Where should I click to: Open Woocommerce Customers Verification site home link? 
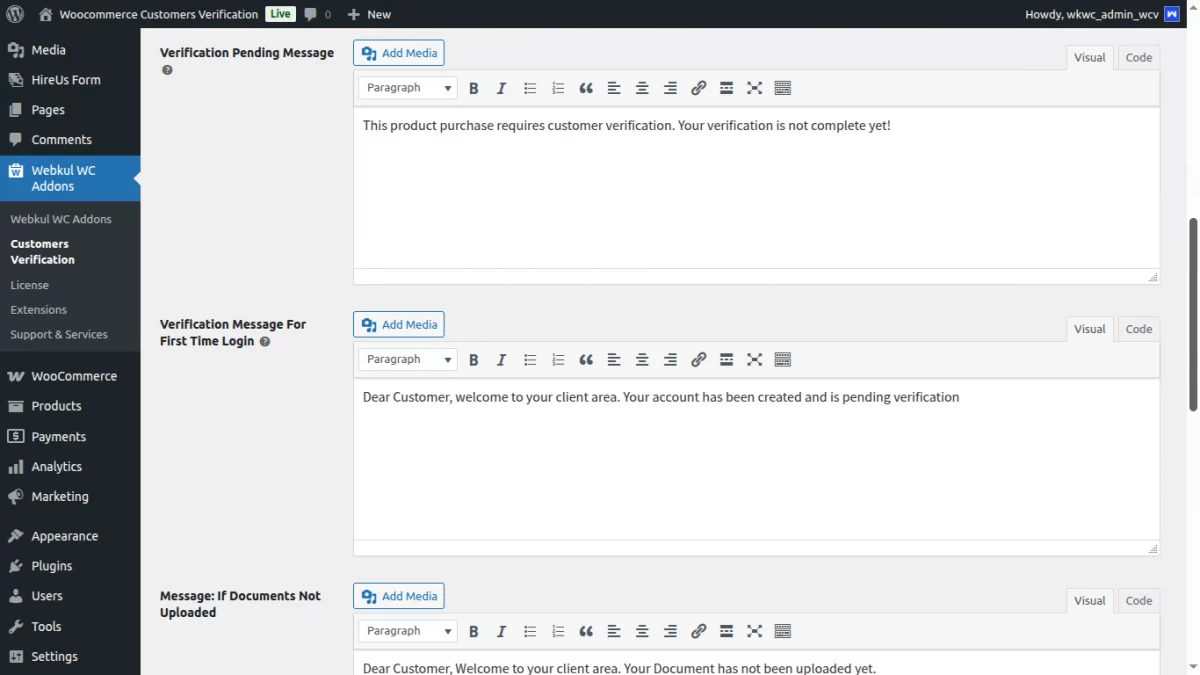pyautogui.click(x=148, y=14)
